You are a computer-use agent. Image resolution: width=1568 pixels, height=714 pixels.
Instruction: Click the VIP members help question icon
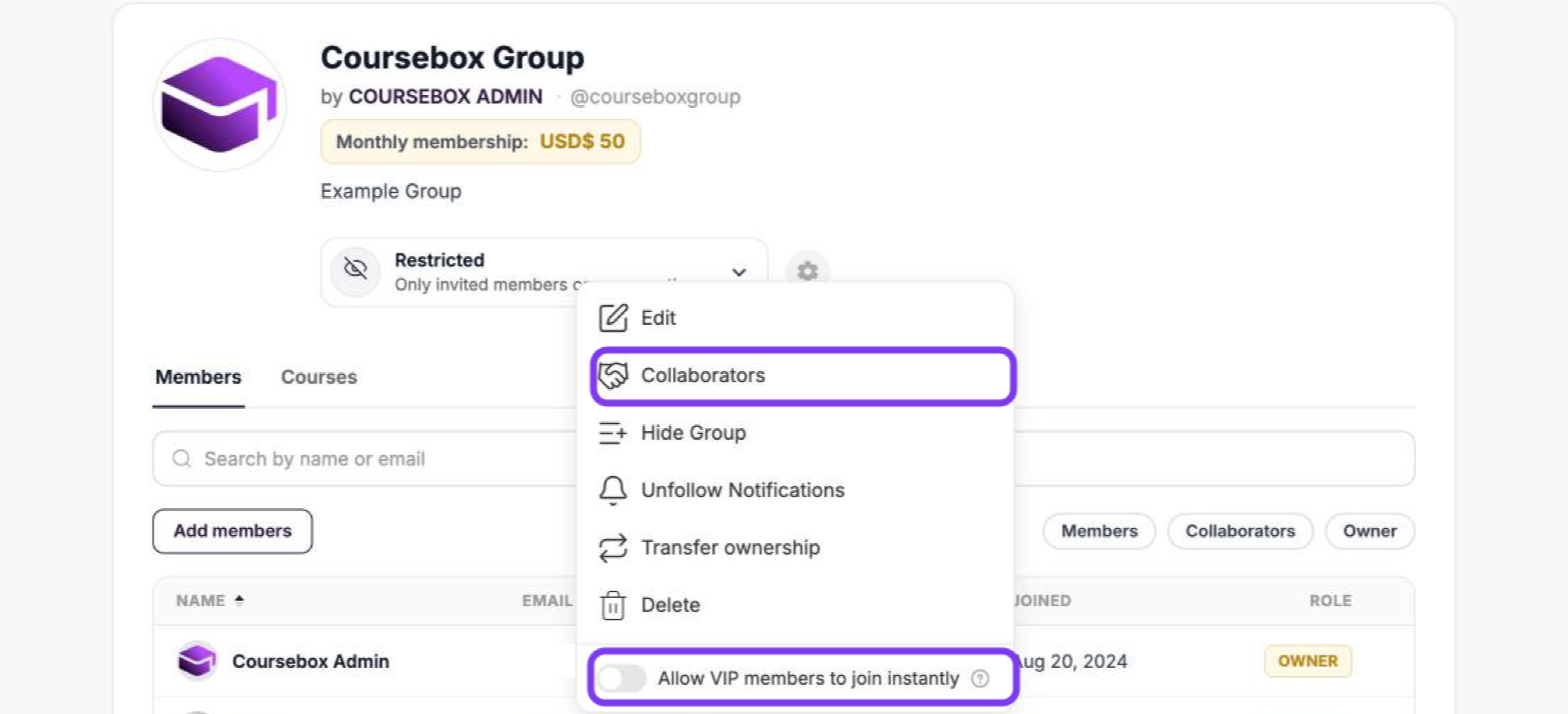coord(980,678)
